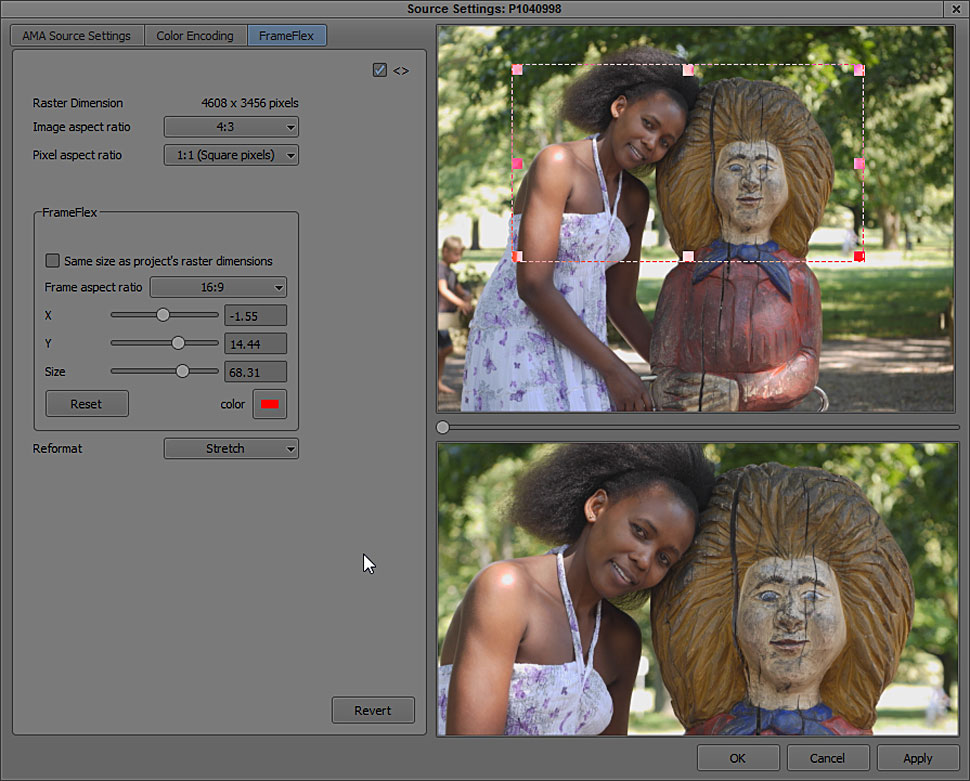This screenshot has height=781, width=970.
Task: Close the Source Settings dialog window
Action: pos(958,9)
